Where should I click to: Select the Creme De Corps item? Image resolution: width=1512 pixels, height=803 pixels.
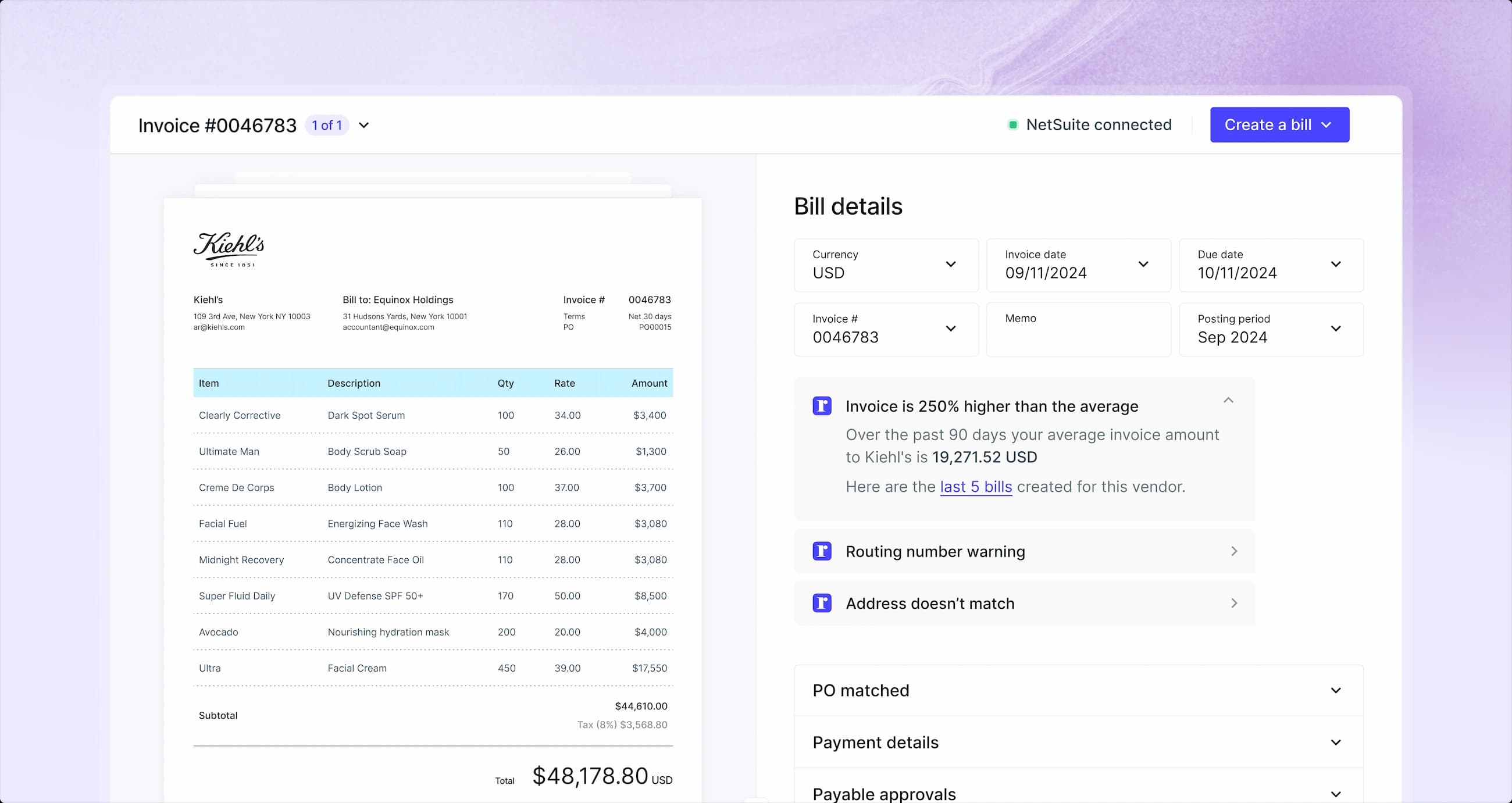coord(236,487)
